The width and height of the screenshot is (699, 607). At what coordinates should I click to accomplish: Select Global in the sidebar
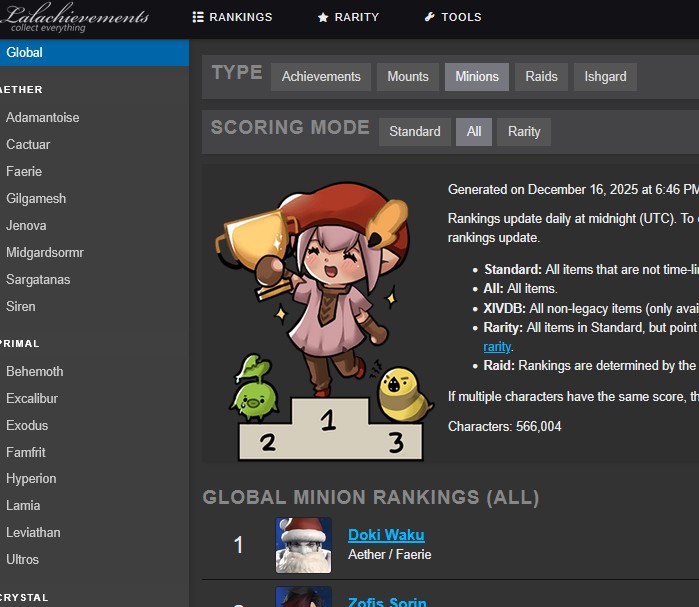(x=94, y=53)
